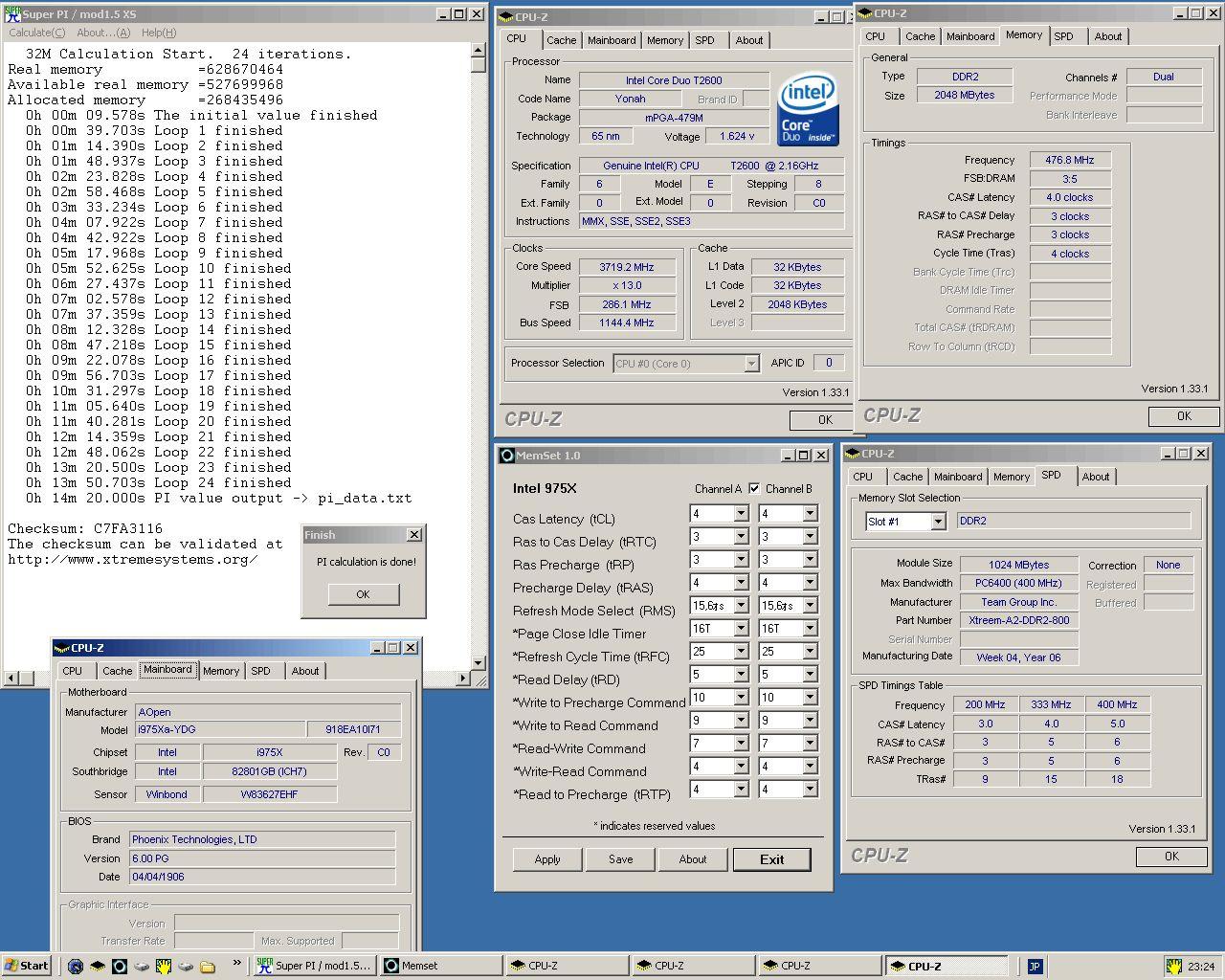Toggle the Channel B checkbox in MemSet
Viewport: 1225px width, 980px height.
coord(754,488)
